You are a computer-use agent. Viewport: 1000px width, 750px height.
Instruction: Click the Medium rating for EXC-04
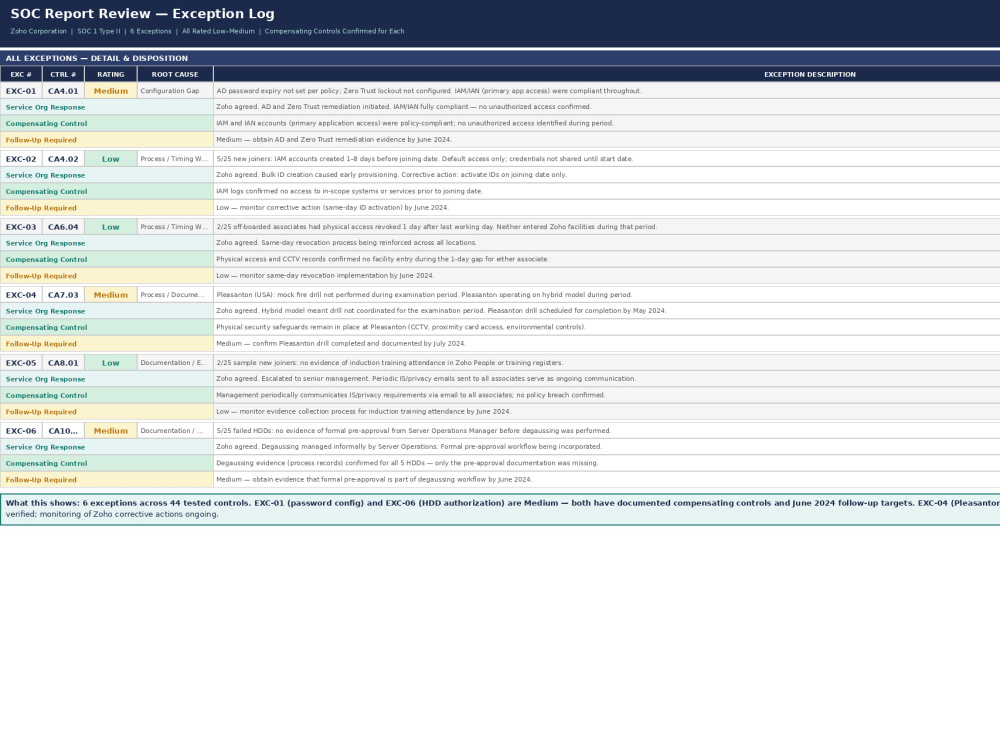click(x=111, y=295)
